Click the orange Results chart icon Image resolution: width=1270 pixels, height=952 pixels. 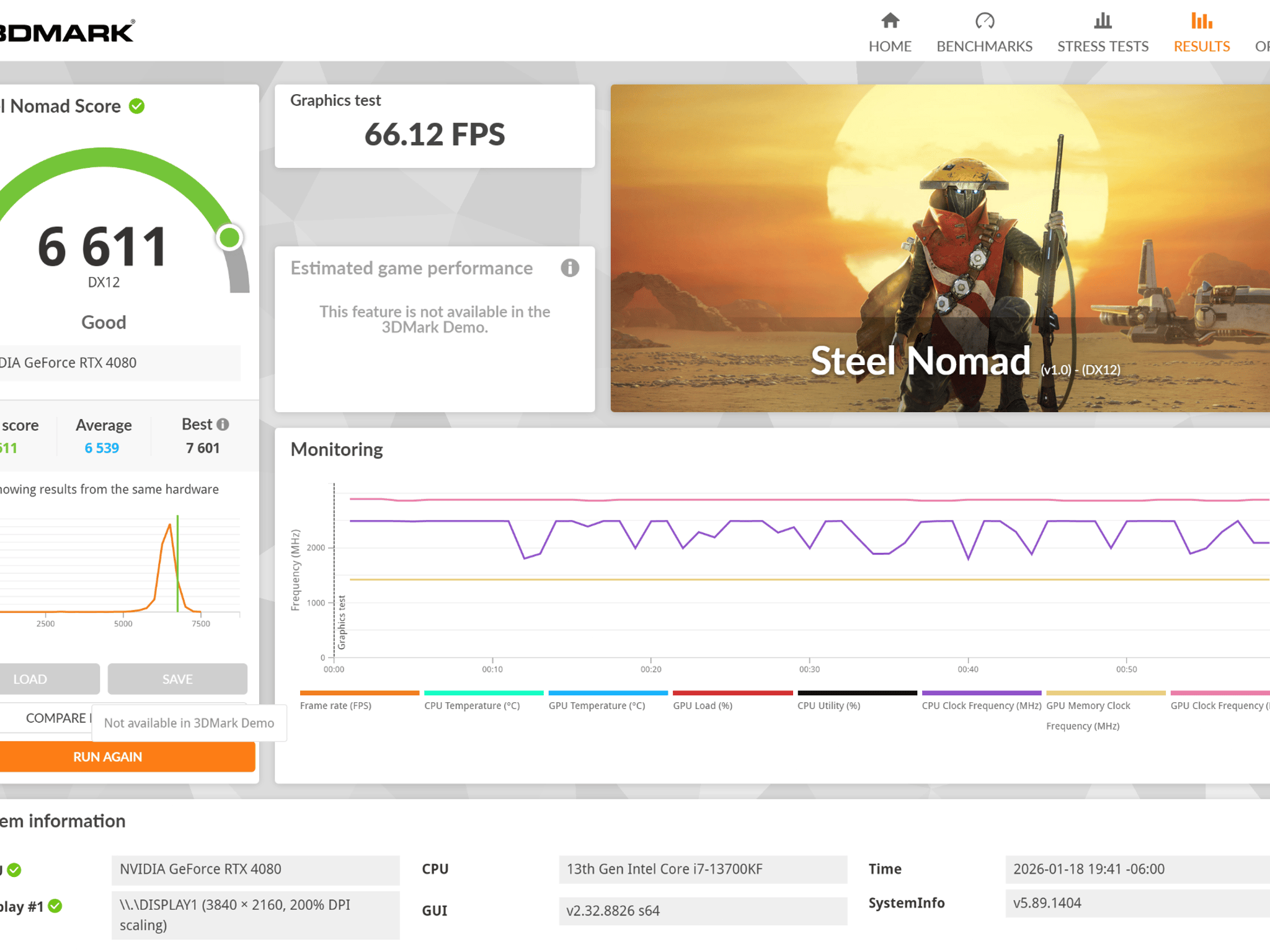tap(1201, 21)
